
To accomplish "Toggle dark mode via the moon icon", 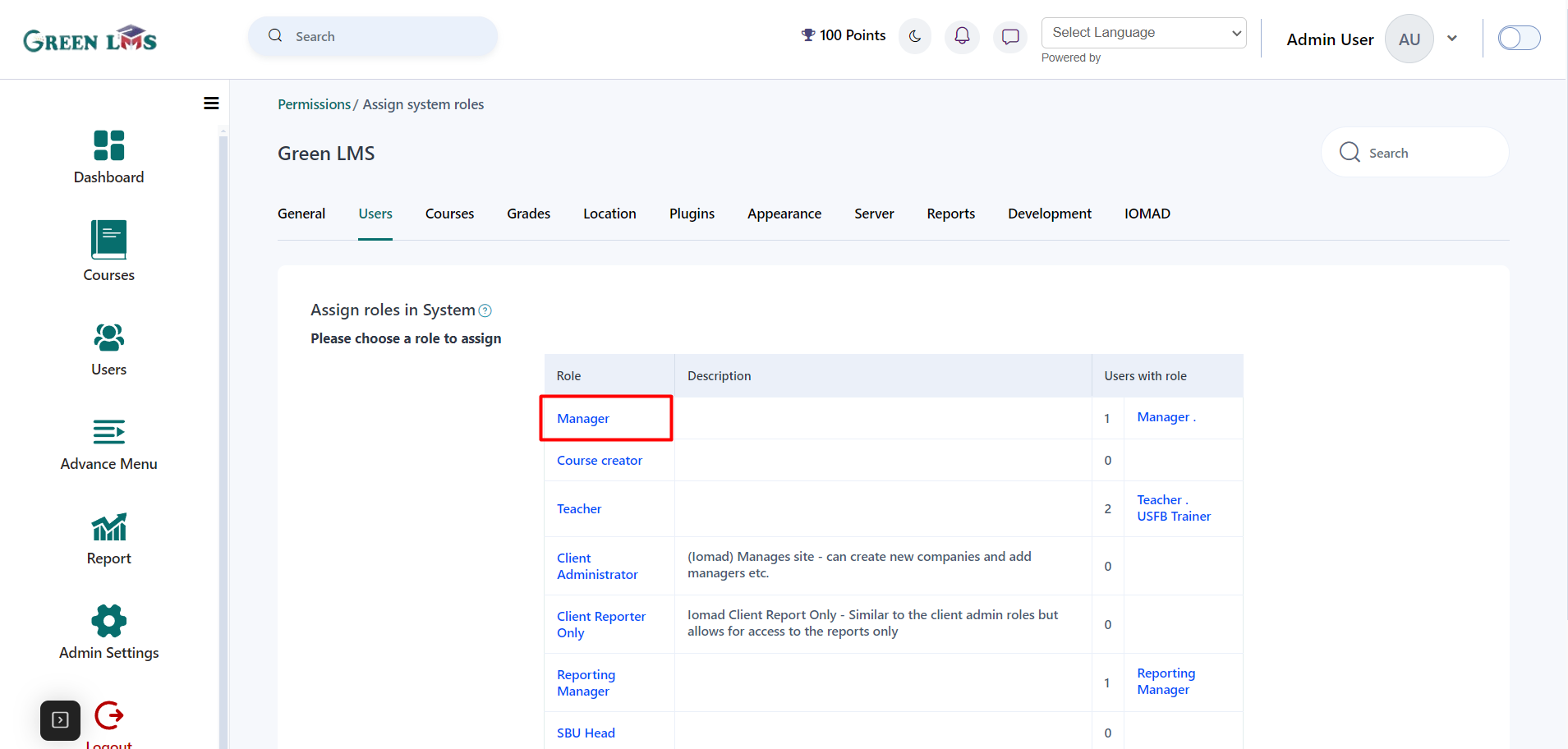I will (915, 36).
